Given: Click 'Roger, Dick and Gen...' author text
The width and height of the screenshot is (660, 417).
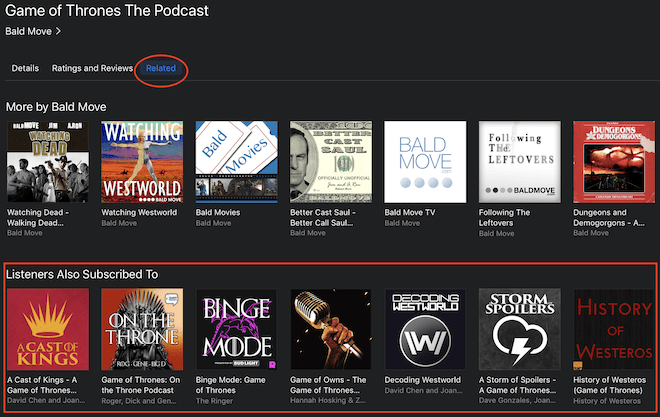Looking at the screenshot, I should tap(139, 401).
